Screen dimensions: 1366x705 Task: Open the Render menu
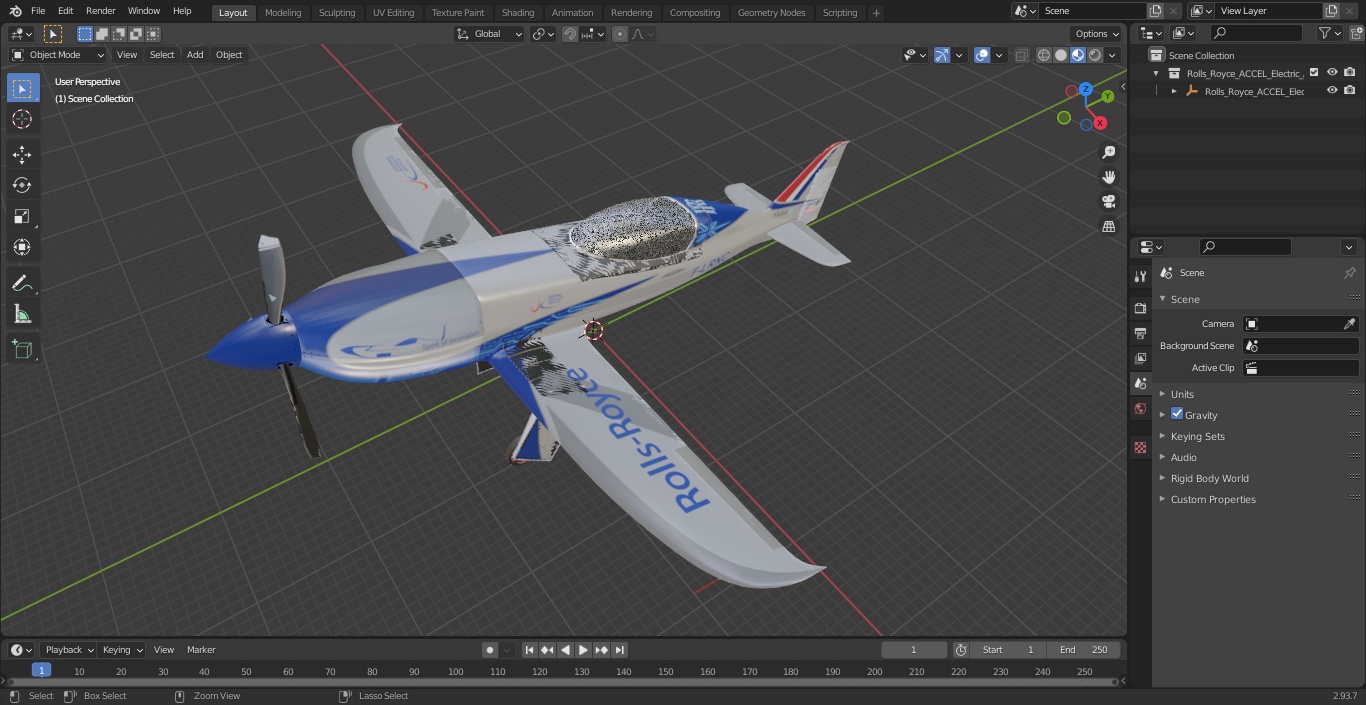100,11
